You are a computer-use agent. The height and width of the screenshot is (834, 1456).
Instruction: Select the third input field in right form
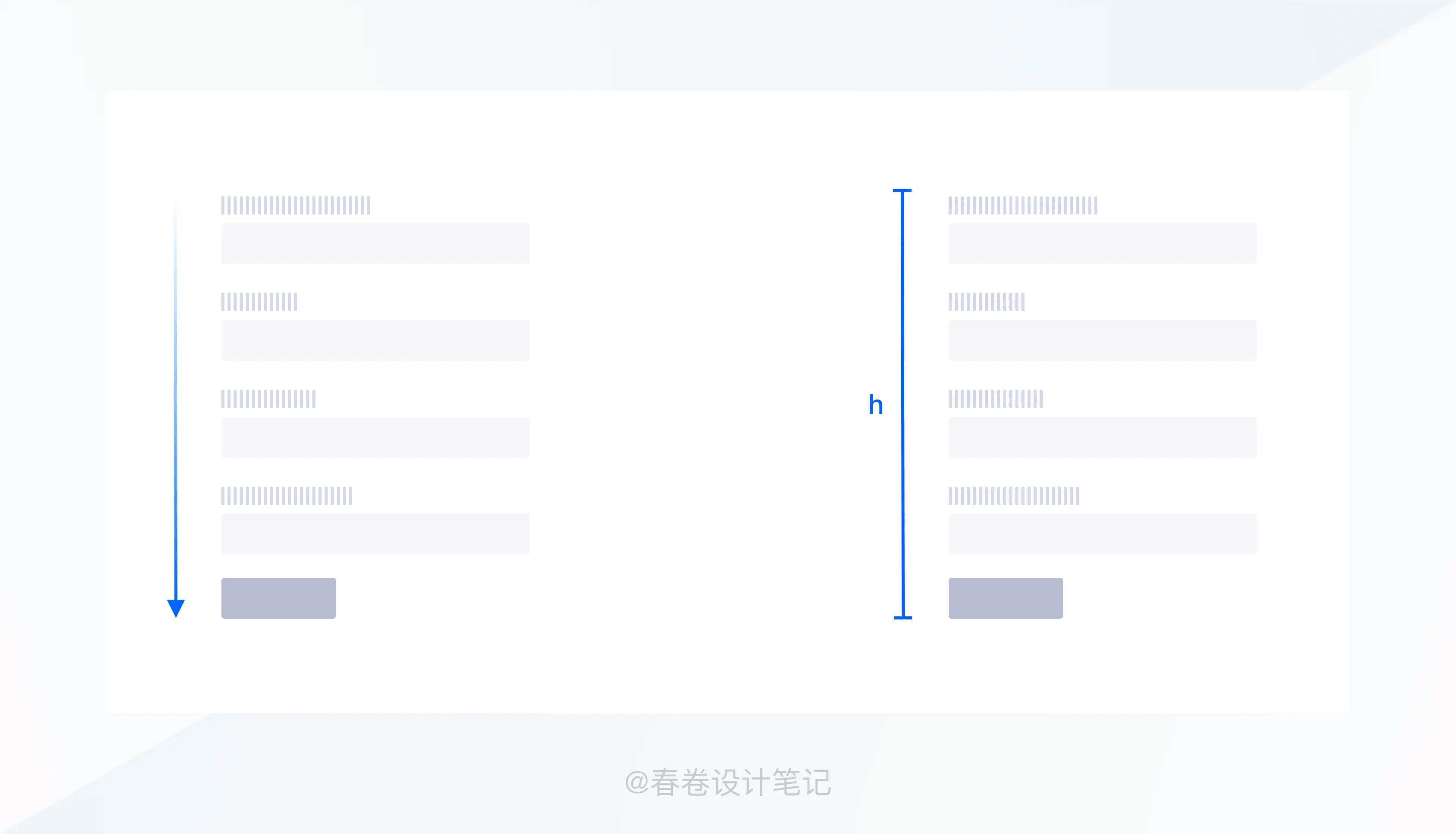click(1103, 437)
